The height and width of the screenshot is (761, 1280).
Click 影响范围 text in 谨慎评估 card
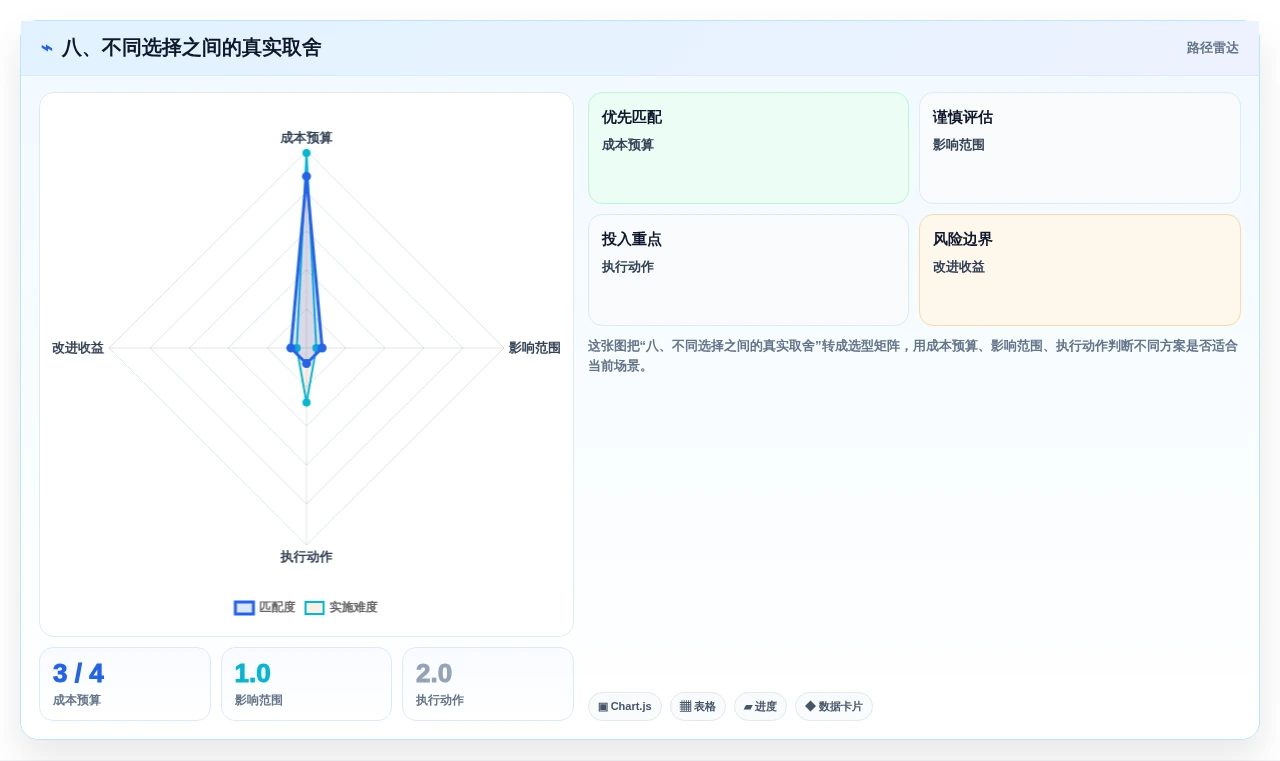point(959,145)
